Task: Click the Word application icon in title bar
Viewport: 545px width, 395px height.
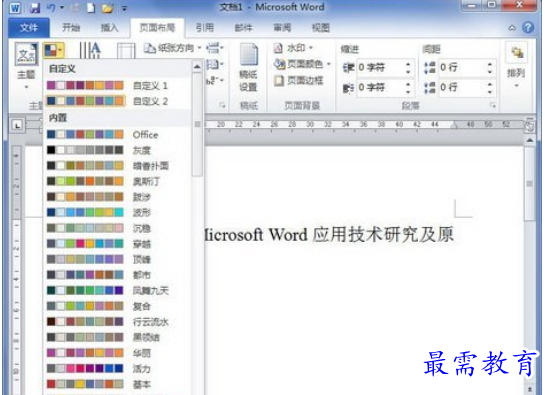Action: [15, 8]
